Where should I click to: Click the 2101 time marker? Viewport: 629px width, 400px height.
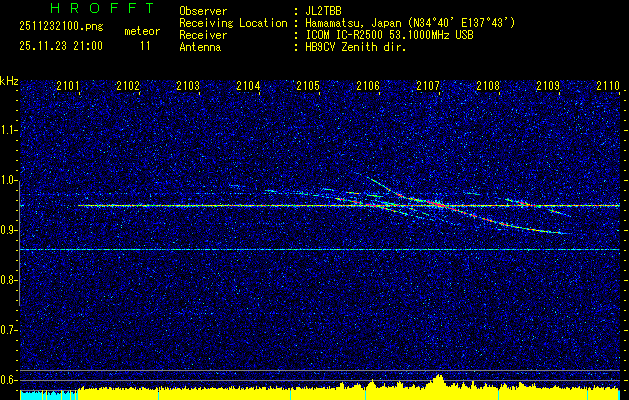coord(69,87)
